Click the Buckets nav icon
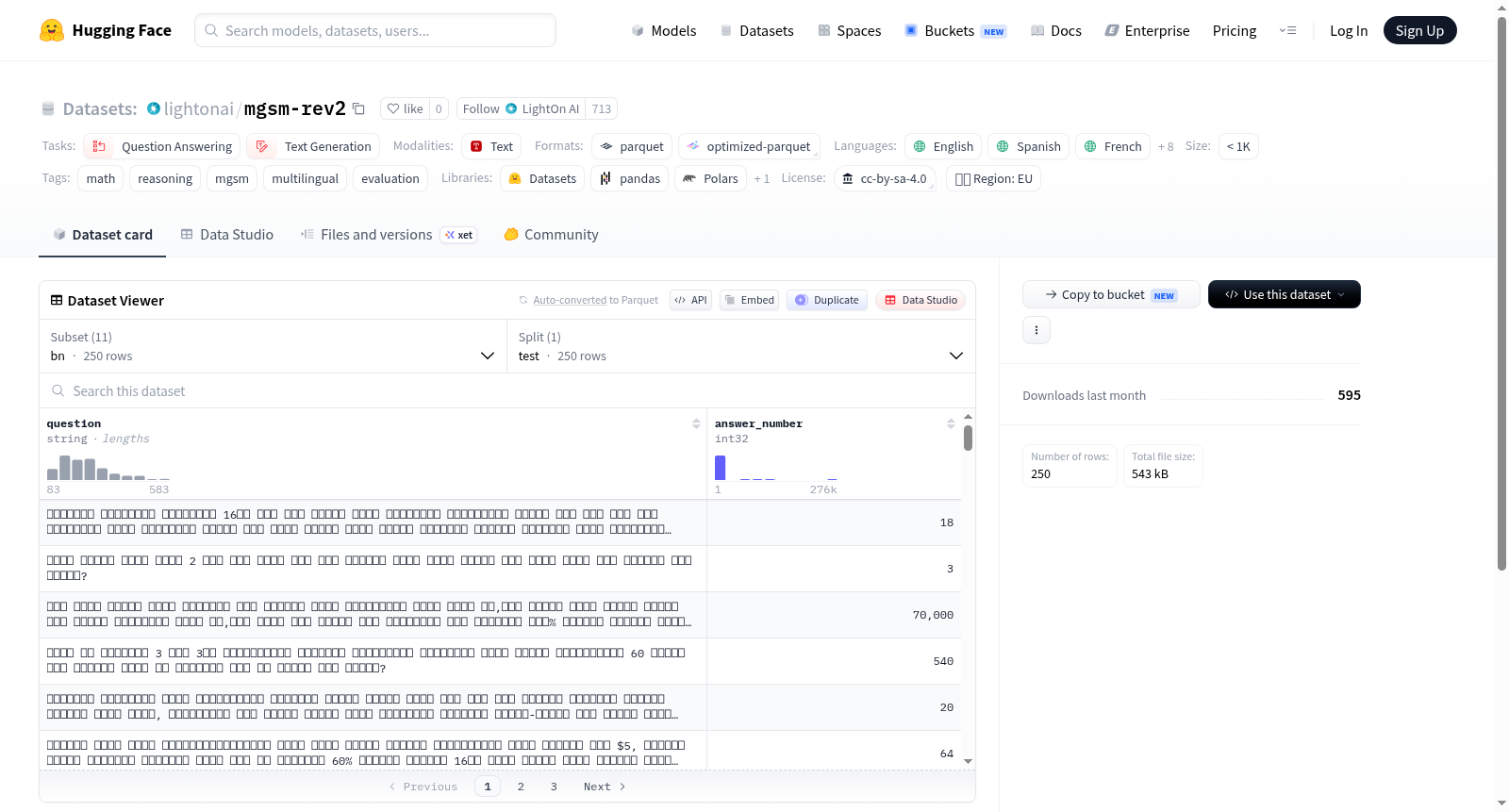 tap(911, 30)
